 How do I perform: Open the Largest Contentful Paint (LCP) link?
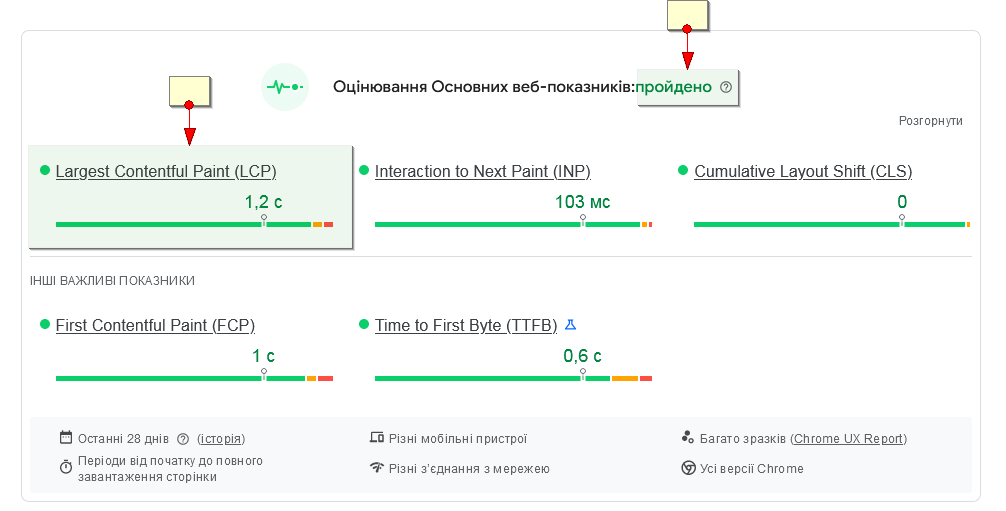pyautogui.click(x=166, y=172)
